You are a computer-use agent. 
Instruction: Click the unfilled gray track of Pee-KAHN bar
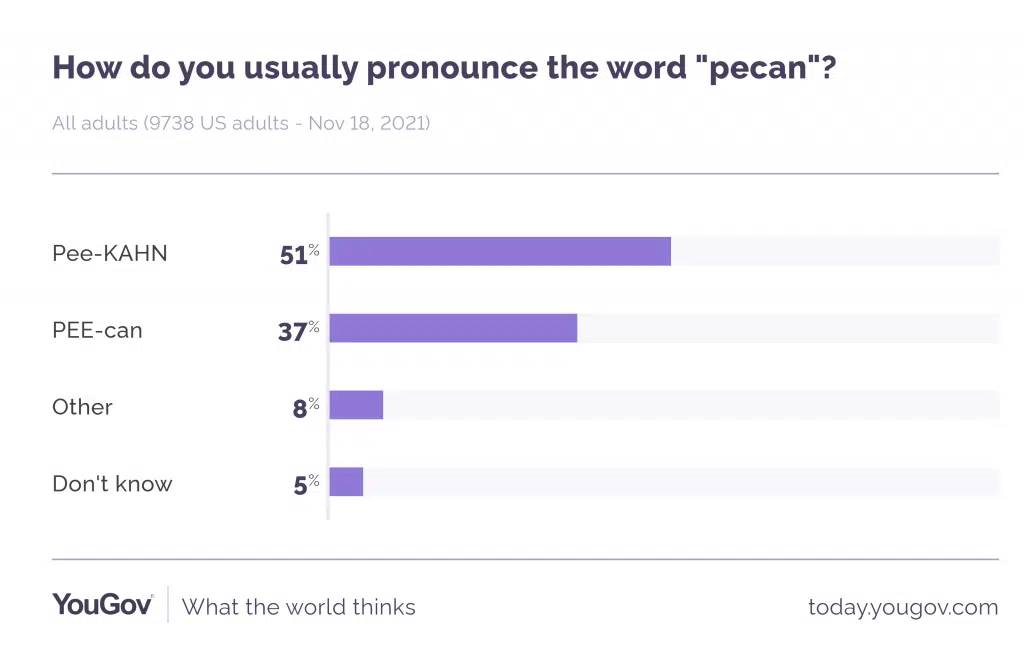[835, 252]
